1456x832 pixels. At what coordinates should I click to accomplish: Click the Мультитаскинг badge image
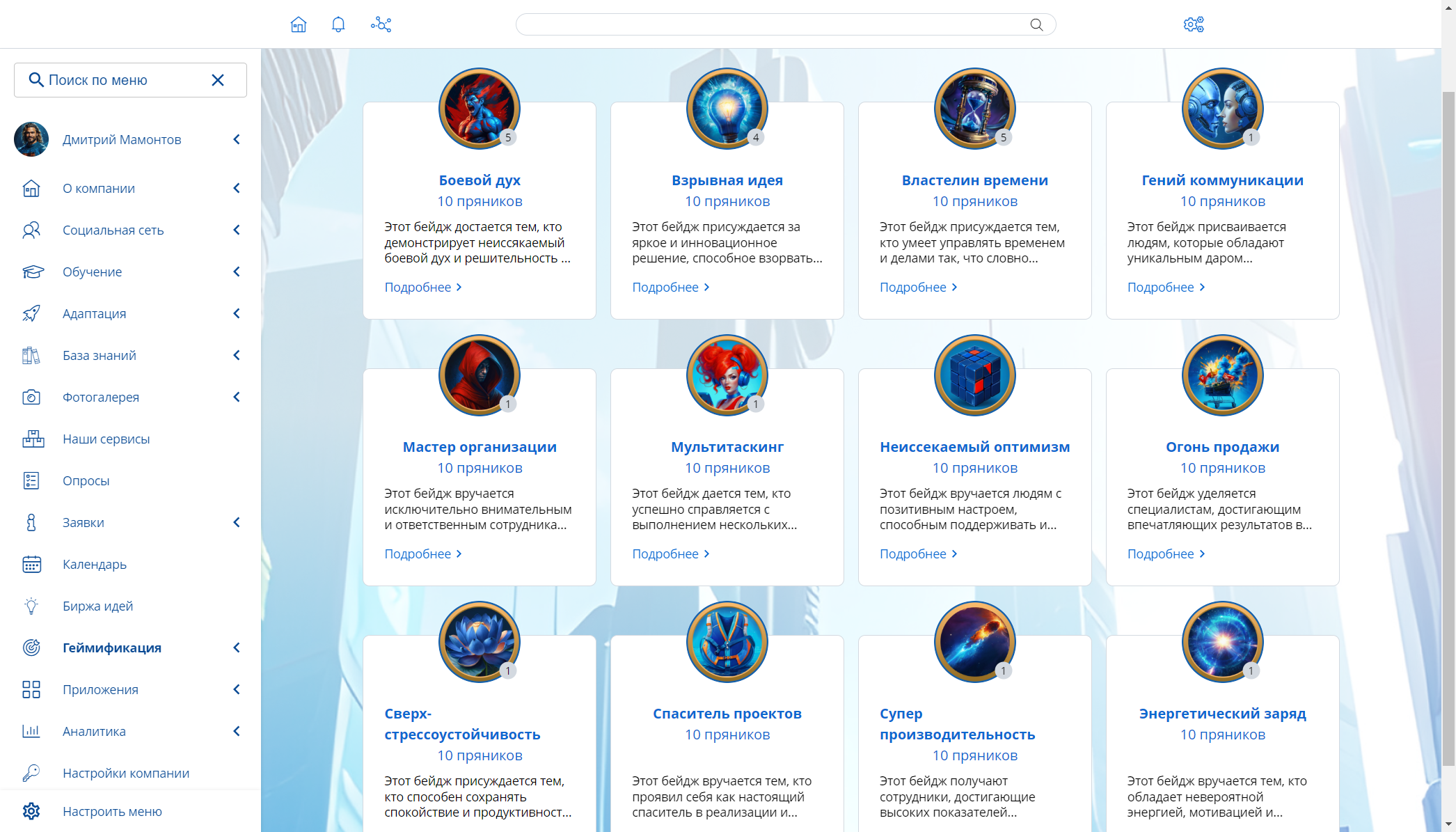pos(727,375)
